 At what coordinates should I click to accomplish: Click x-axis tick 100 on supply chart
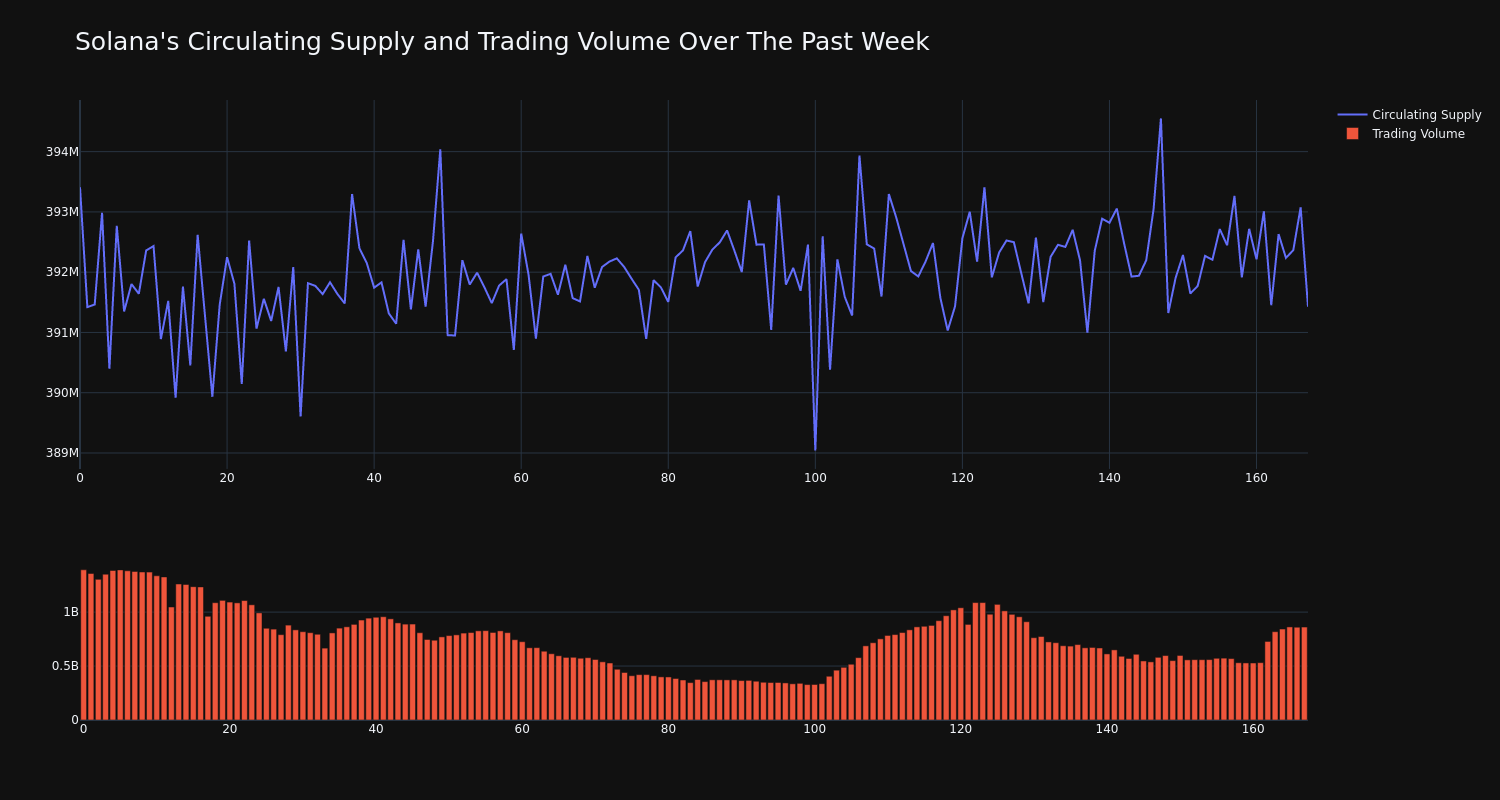coord(815,478)
